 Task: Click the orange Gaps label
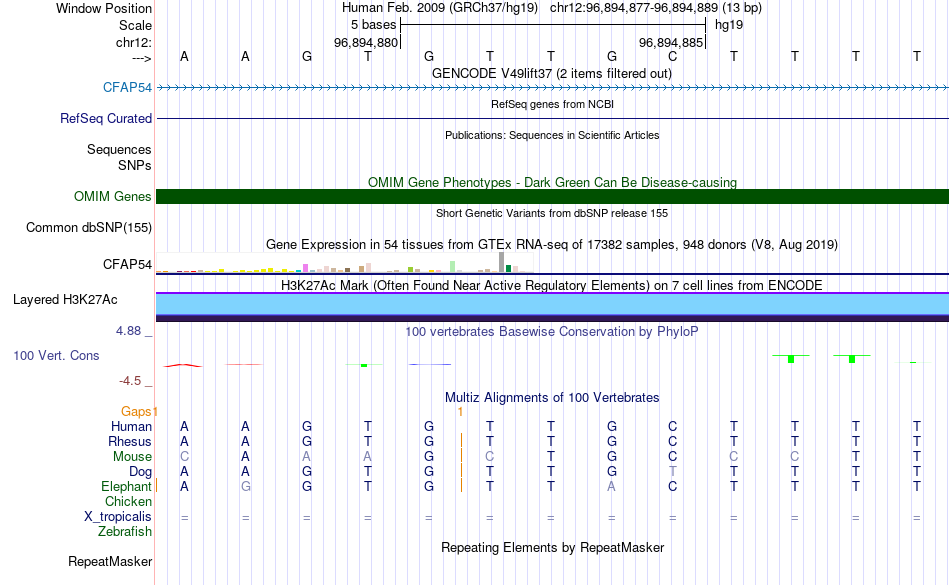pyautogui.click(x=136, y=412)
